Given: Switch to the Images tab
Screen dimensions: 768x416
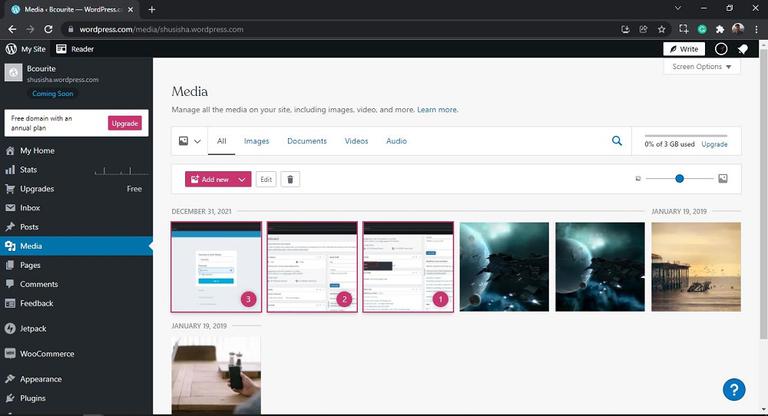Looking at the screenshot, I should pyautogui.click(x=257, y=141).
